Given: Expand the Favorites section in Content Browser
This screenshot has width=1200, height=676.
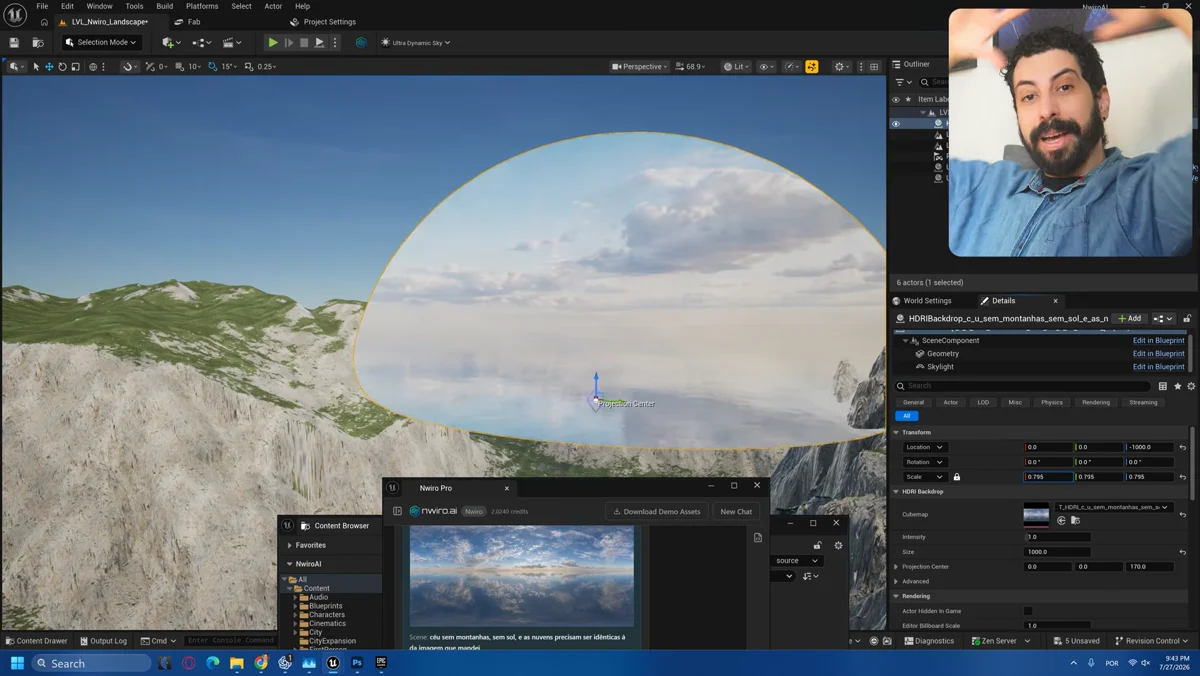Looking at the screenshot, I should [290, 545].
